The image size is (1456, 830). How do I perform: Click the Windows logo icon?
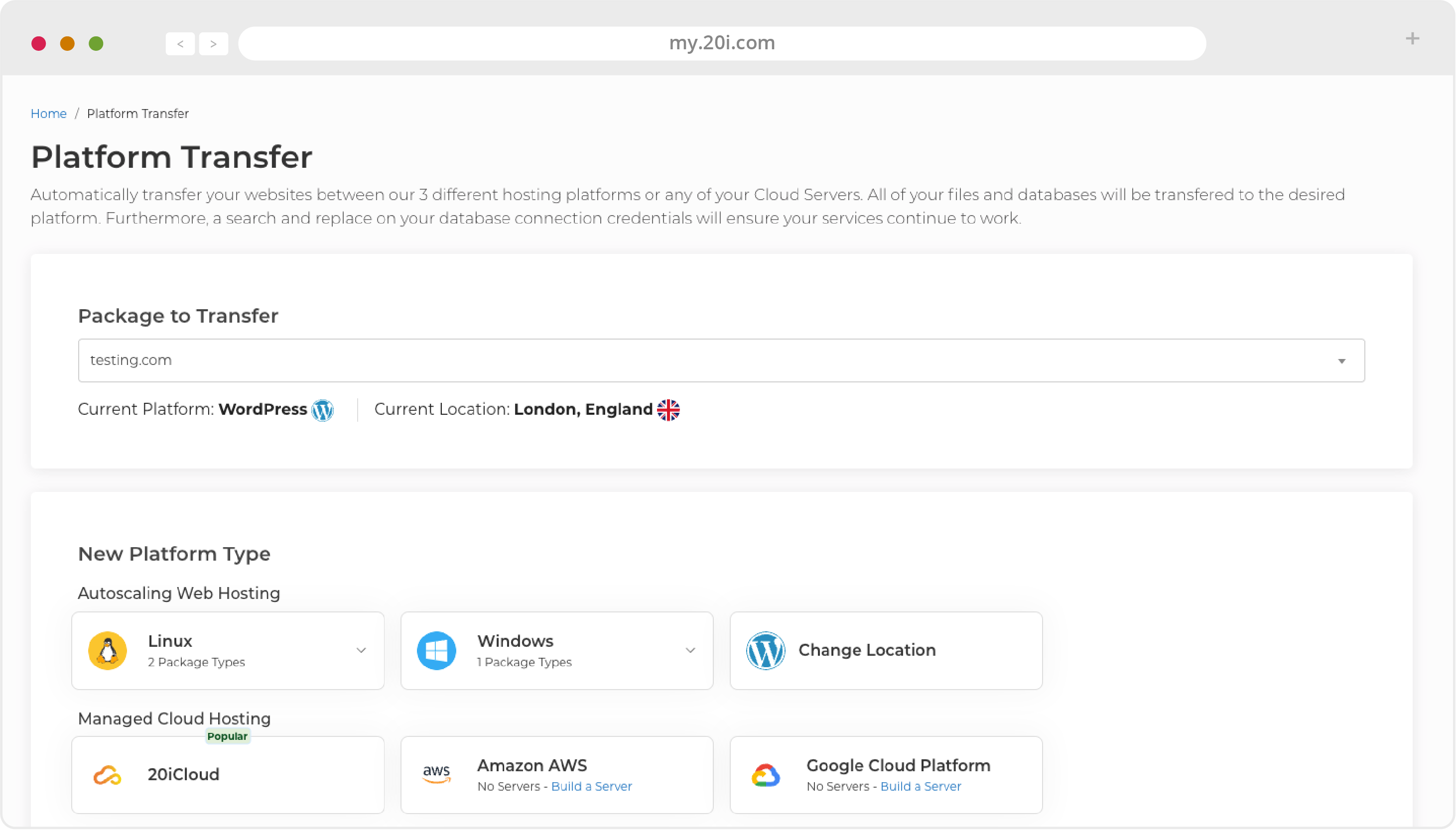click(x=436, y=650)
